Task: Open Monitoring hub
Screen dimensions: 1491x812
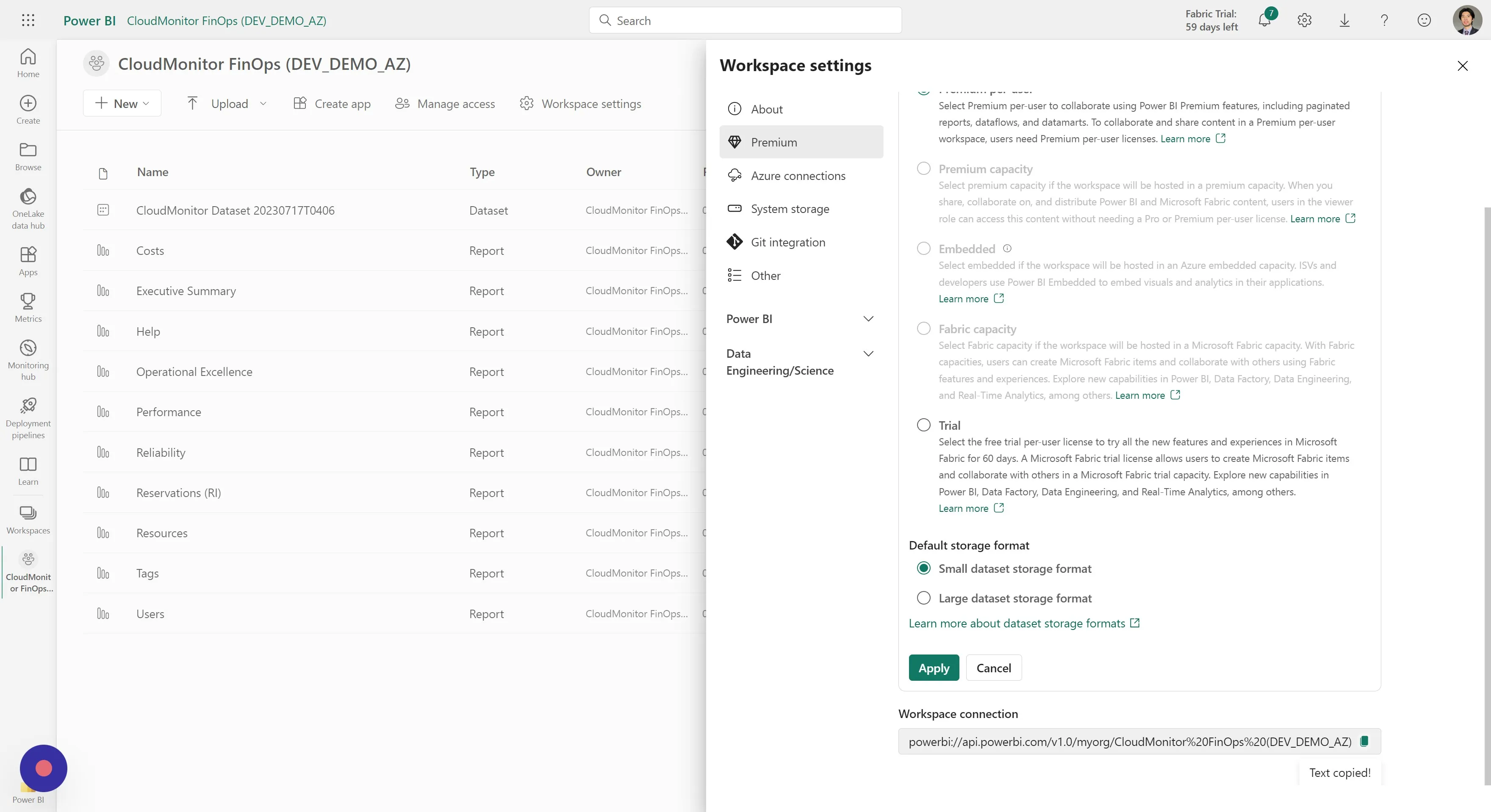Action: 28,360
